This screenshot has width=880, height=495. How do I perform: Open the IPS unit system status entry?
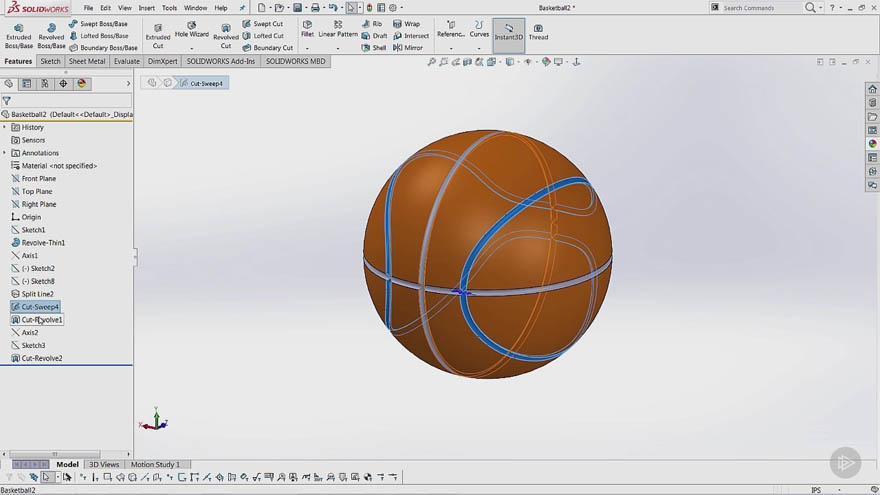(x=816, y=490)
